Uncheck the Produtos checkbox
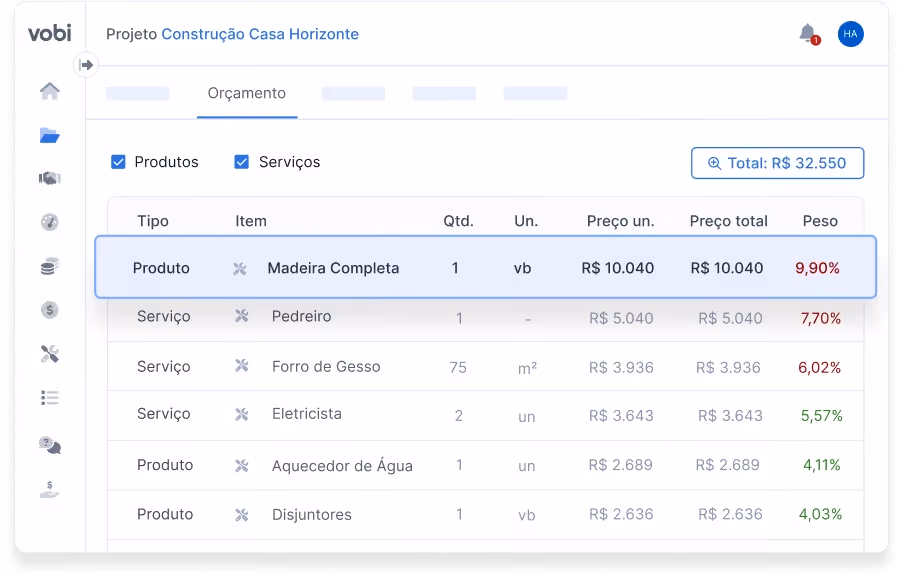 pyautogui.click(x=118, y=162)
